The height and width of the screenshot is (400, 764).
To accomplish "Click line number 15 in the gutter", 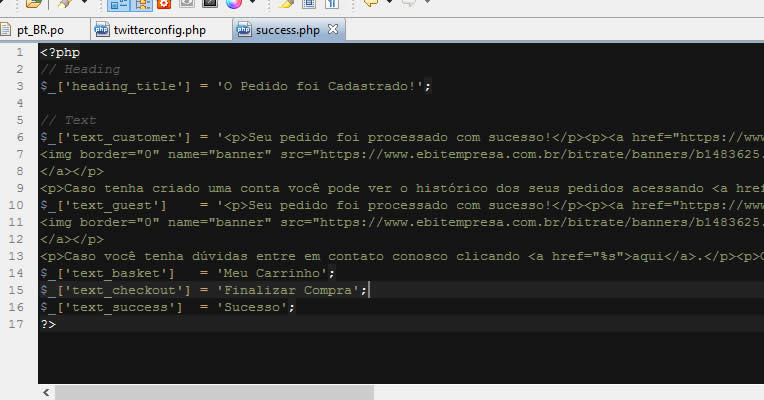I will tap(16, 290).
